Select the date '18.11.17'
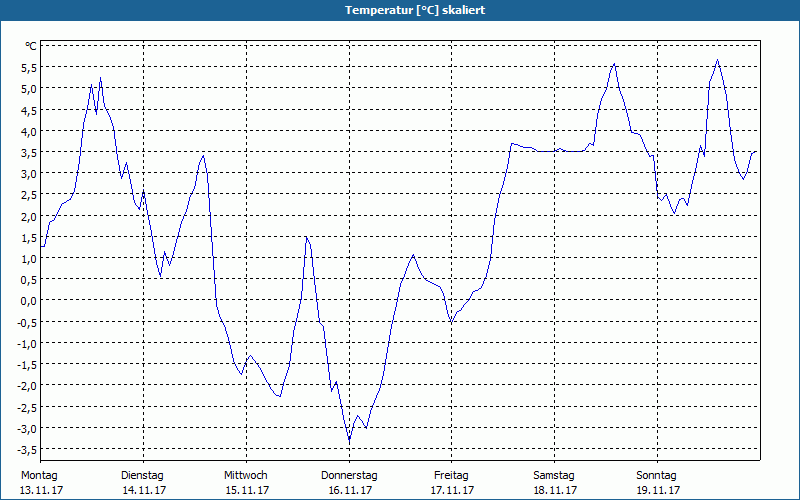 555,490
